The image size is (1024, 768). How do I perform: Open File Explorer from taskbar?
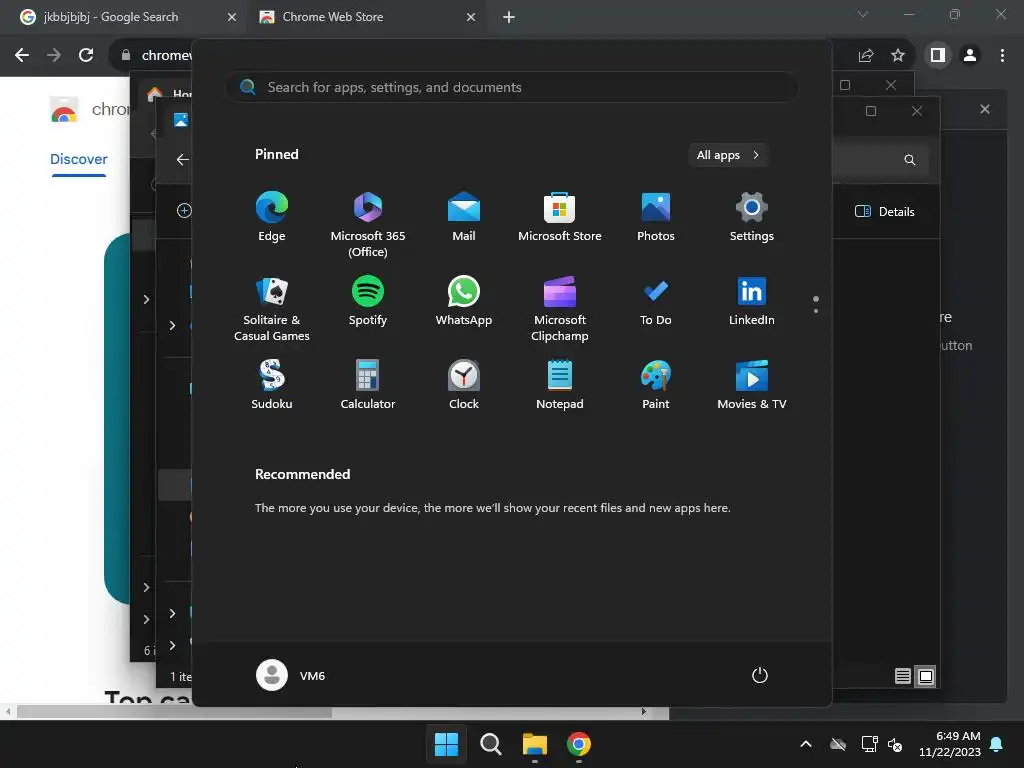[535, 744]
